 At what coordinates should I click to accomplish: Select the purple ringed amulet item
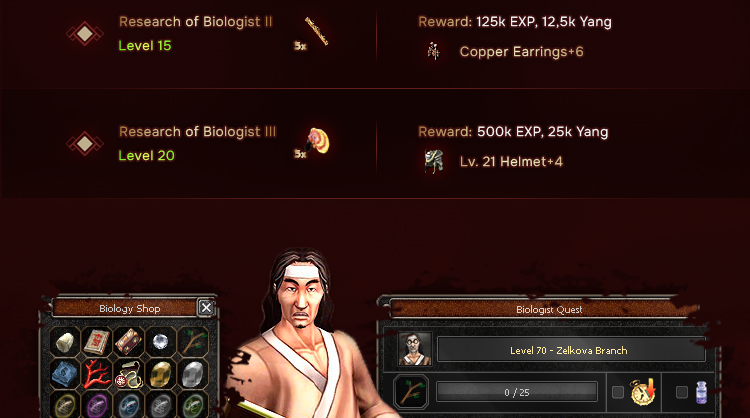97,405
